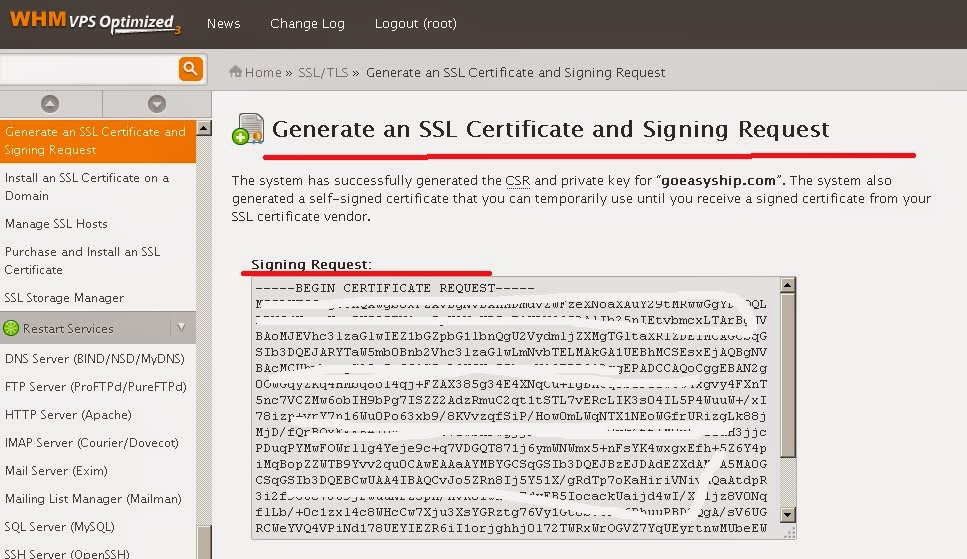Image resolution: width=967 pixels, height=559 pixels.
Task: Open FTP Server (ProFTPd/PureFTPd) restart
Action: (x=97, y=386)
